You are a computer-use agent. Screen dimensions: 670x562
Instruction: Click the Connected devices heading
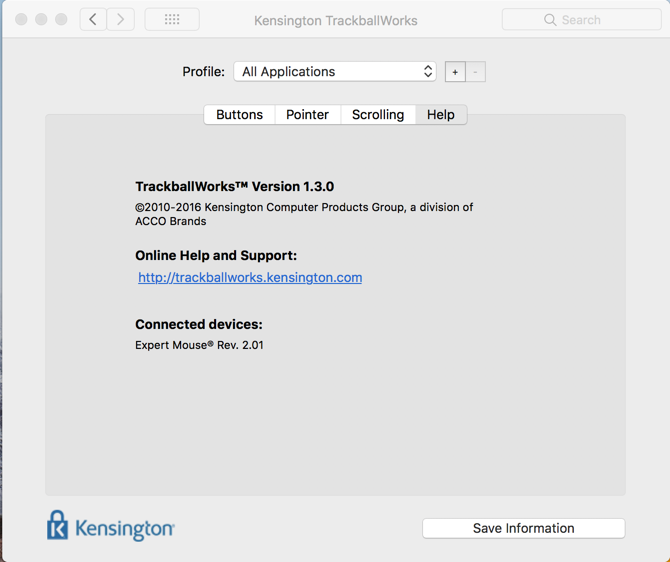[199, 324]
